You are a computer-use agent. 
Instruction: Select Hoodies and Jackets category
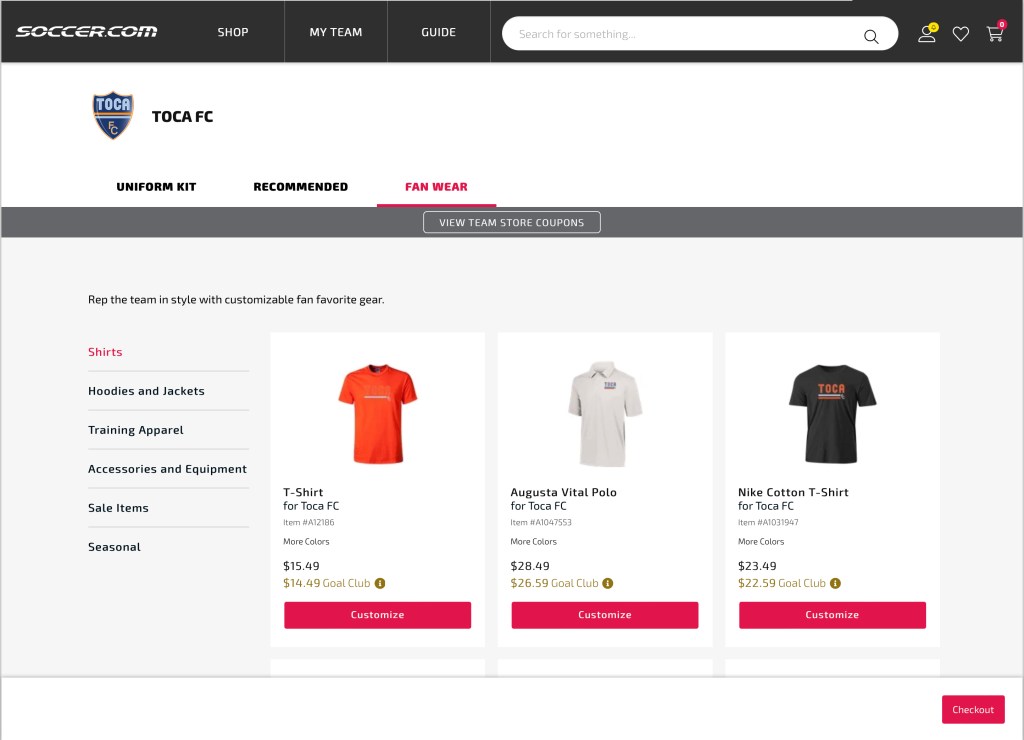coord(146,391)
